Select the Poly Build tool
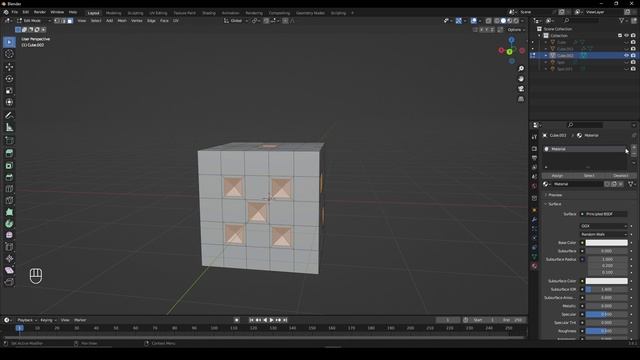 9,212
